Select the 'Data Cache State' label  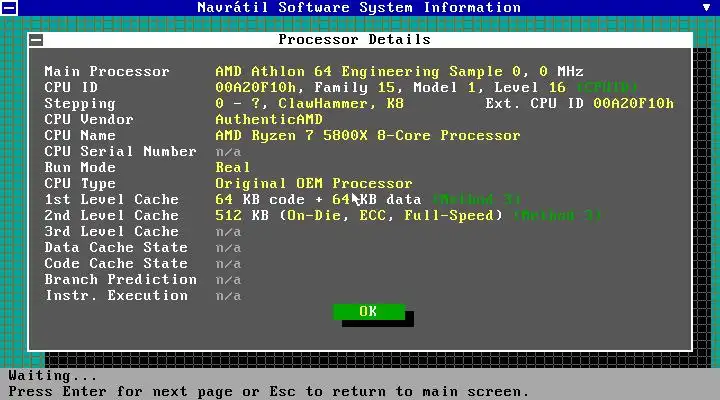tap(116, 248)
